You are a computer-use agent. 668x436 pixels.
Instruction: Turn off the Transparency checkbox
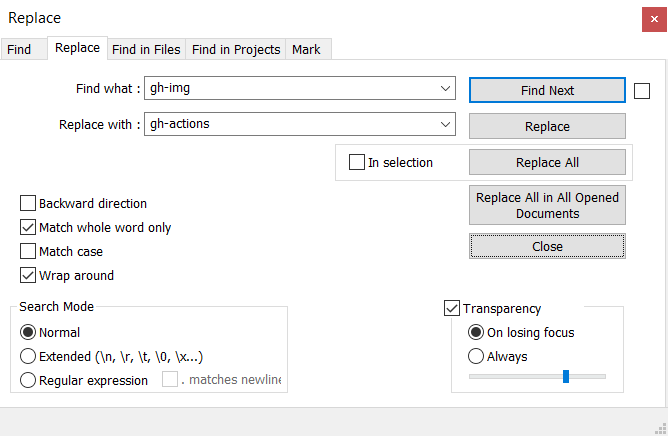(x=452, y=308)
